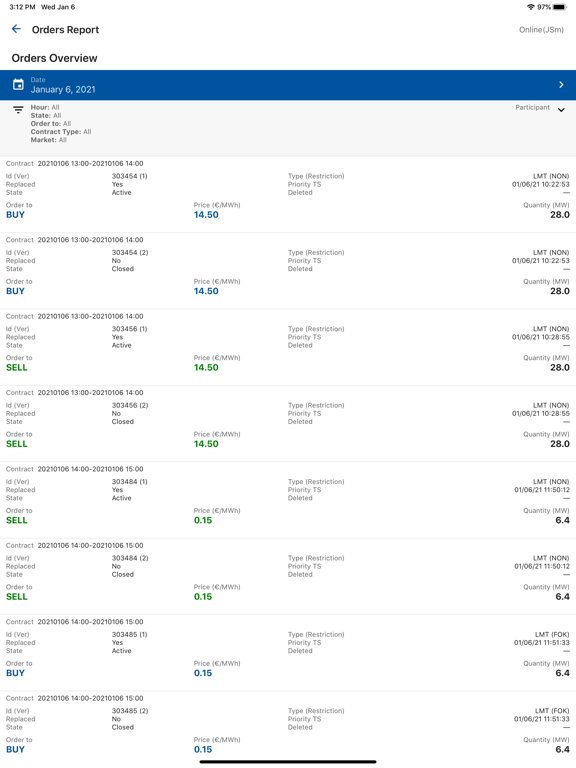Click the Market: All filter line
This screenshot has width=576, height=768.
48,140
